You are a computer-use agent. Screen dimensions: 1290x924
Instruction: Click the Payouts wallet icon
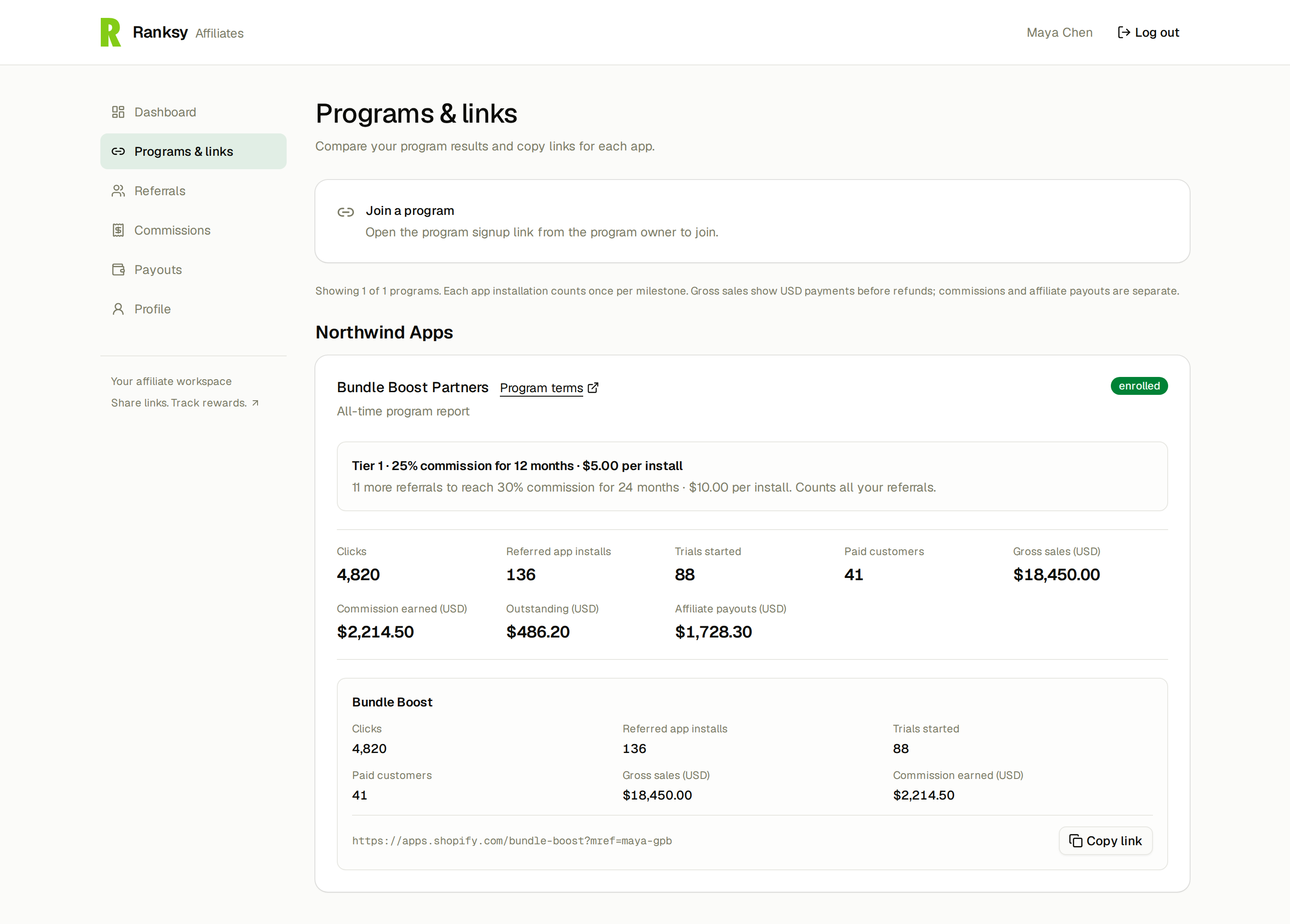pyautogui.click(x=118, y=269)
